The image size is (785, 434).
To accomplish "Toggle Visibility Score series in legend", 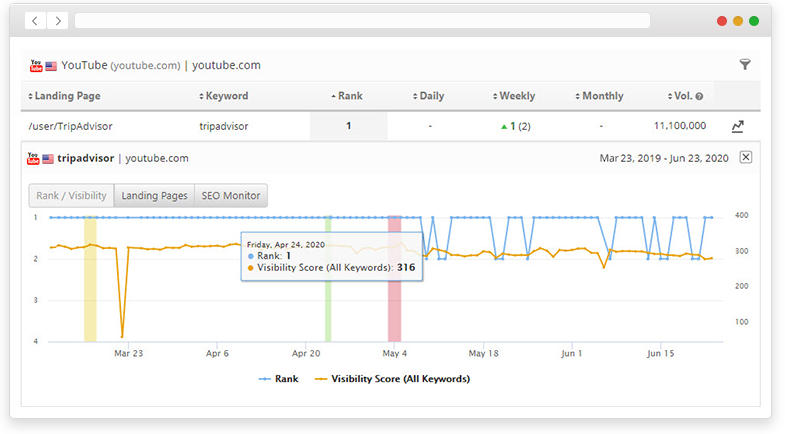I will click(x=390, y=379).
